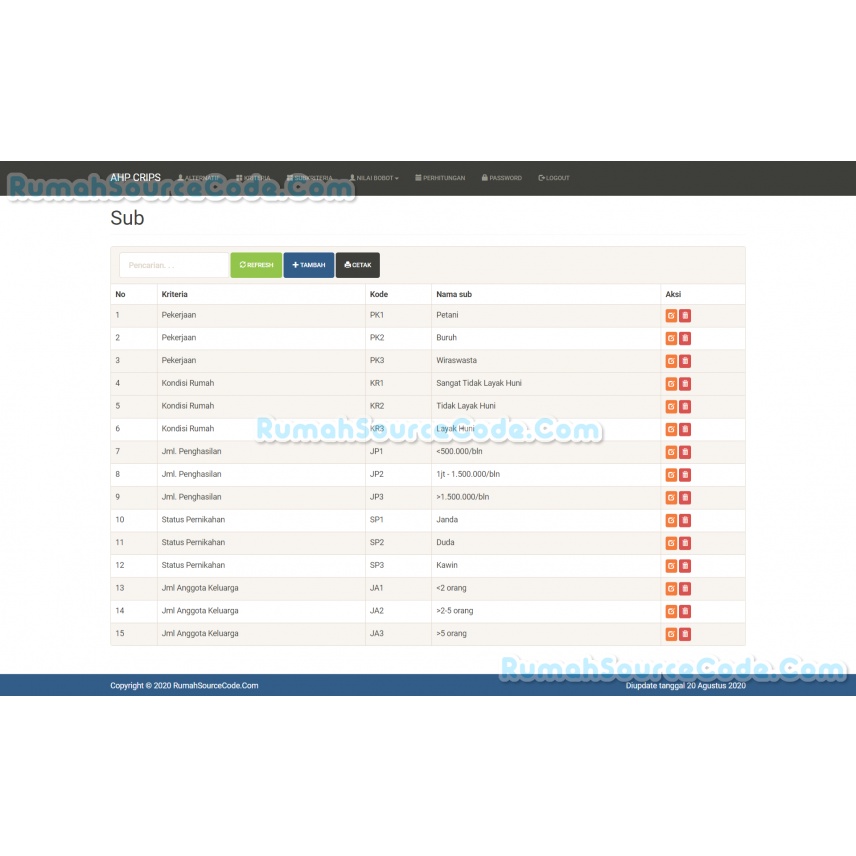This screenshot has width=856, height=856.
Task: Edit the Buruh row
Action: 671,338
